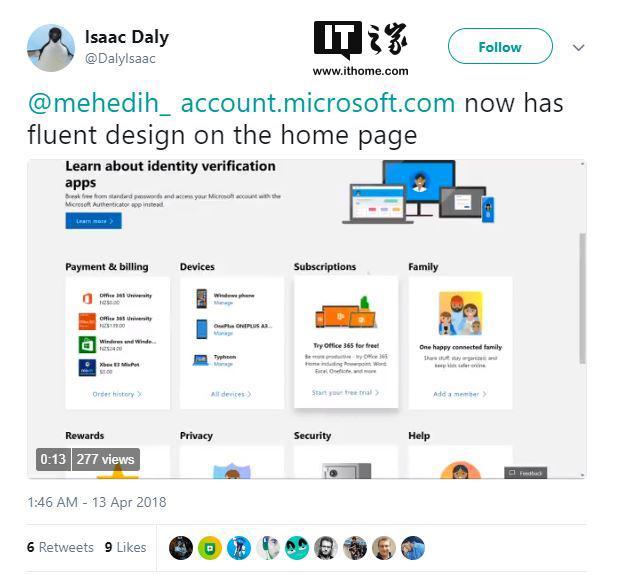Click the green Windows app icon

[x=87, y=345]
